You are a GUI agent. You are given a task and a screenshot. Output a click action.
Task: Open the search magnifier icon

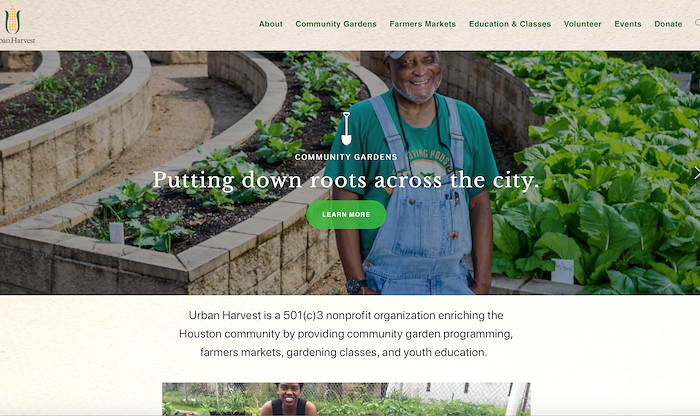click(x=697, y=23)
